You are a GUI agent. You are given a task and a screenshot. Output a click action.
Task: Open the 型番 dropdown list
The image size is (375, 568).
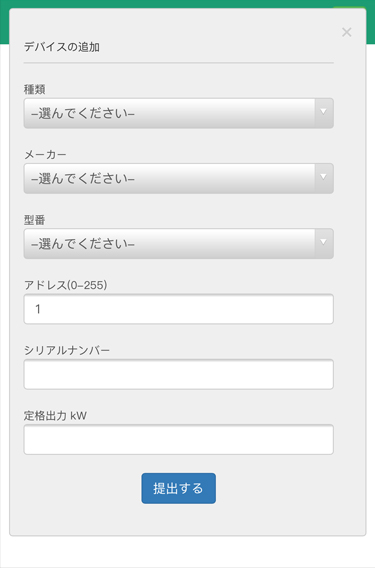(179, 243)
